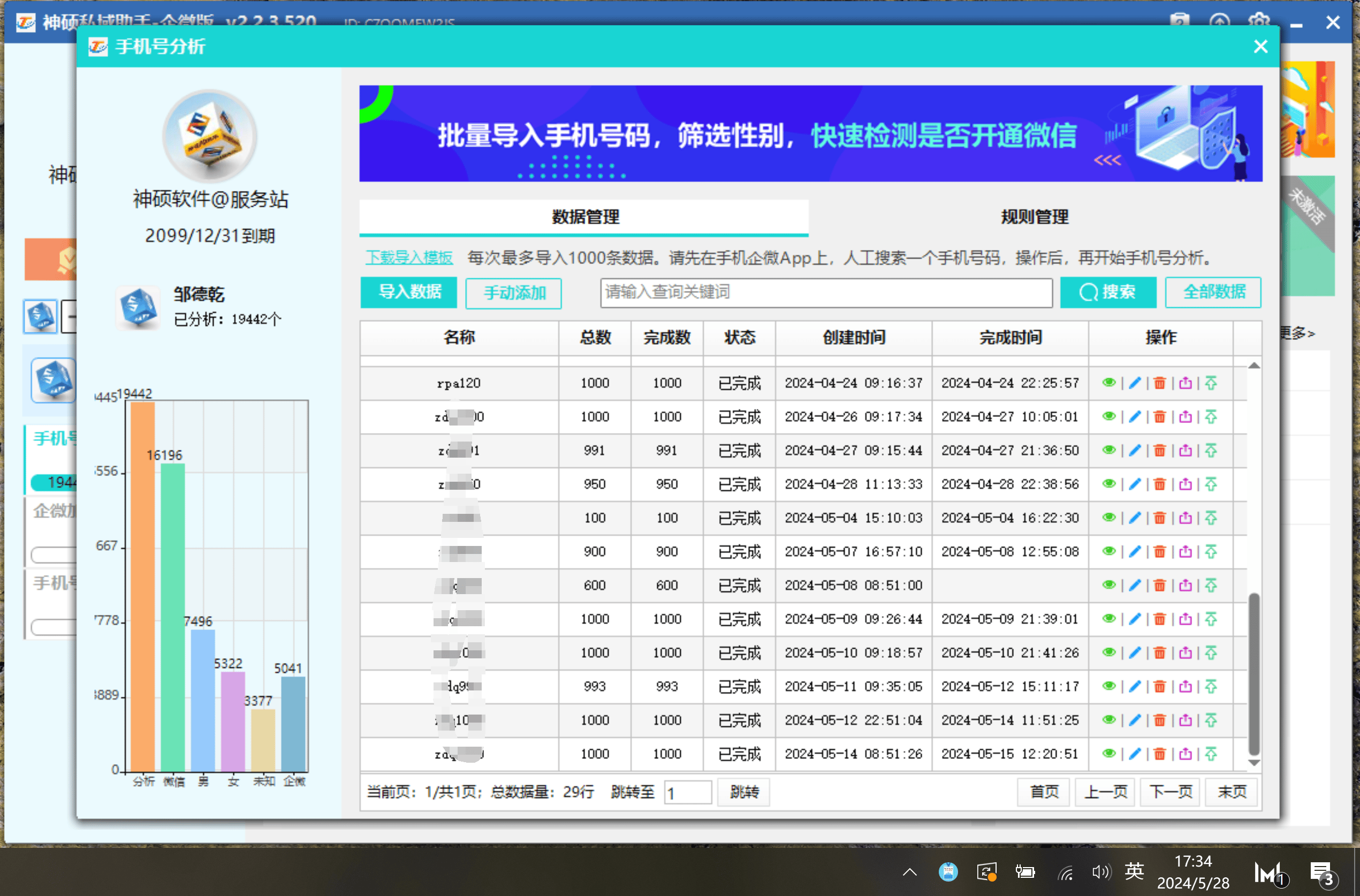Export the rpa120 record via purple share icon
This screenshot has height=896, width=1360.
click(1186, 383)
